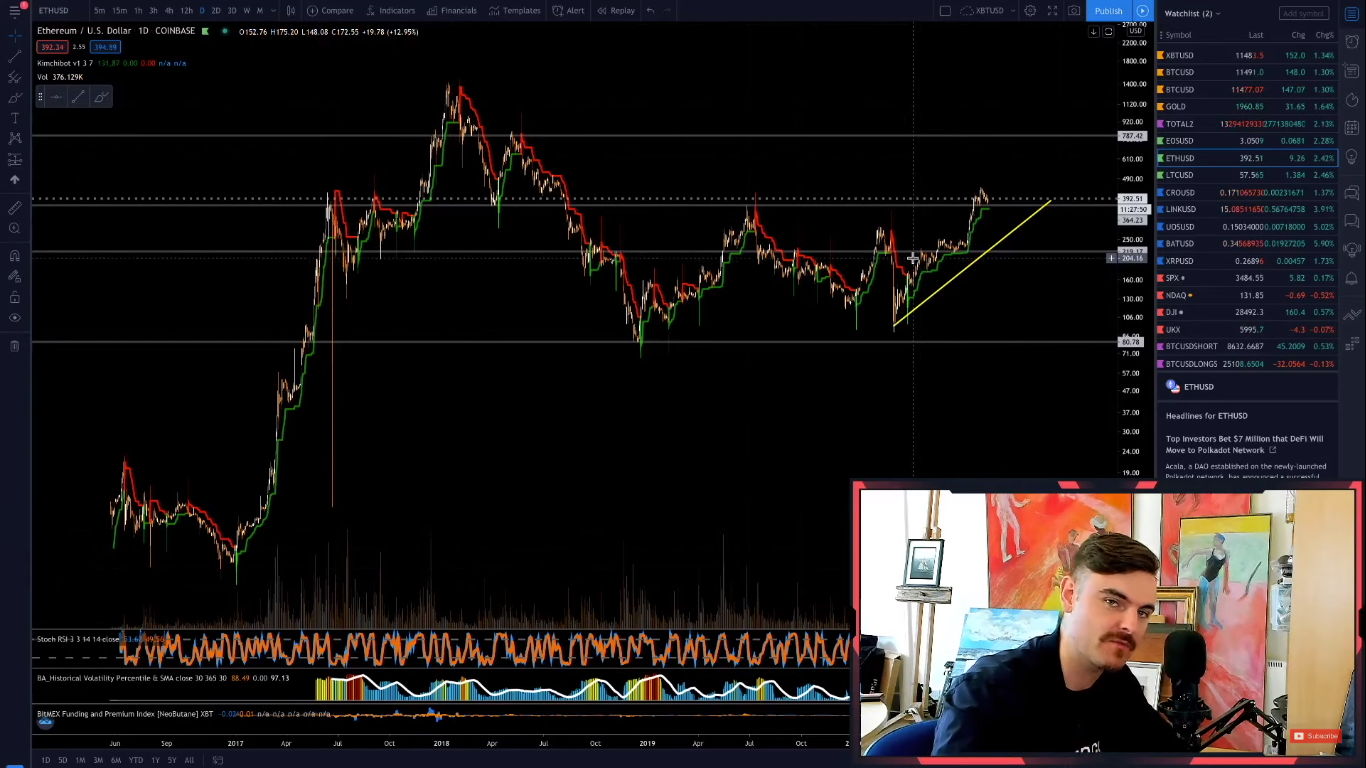Sort watchlist by Chg% column header

[1324, 35]
